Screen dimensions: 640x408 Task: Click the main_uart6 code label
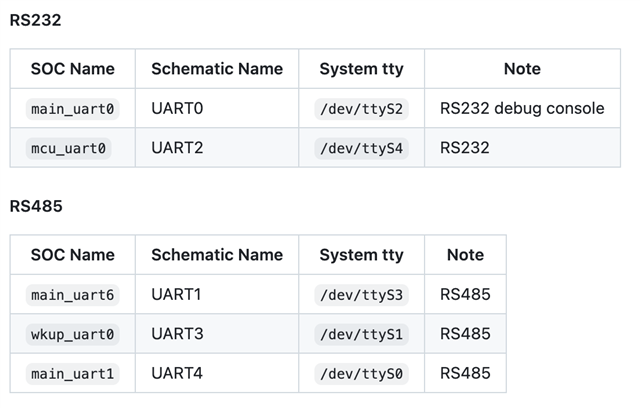(x=73, y=295)
